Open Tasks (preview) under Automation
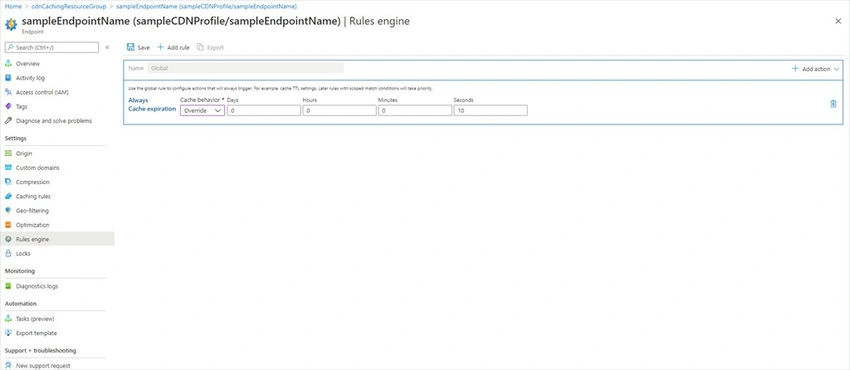This screenshot has width=850, height=370. (x=35, y=319)
